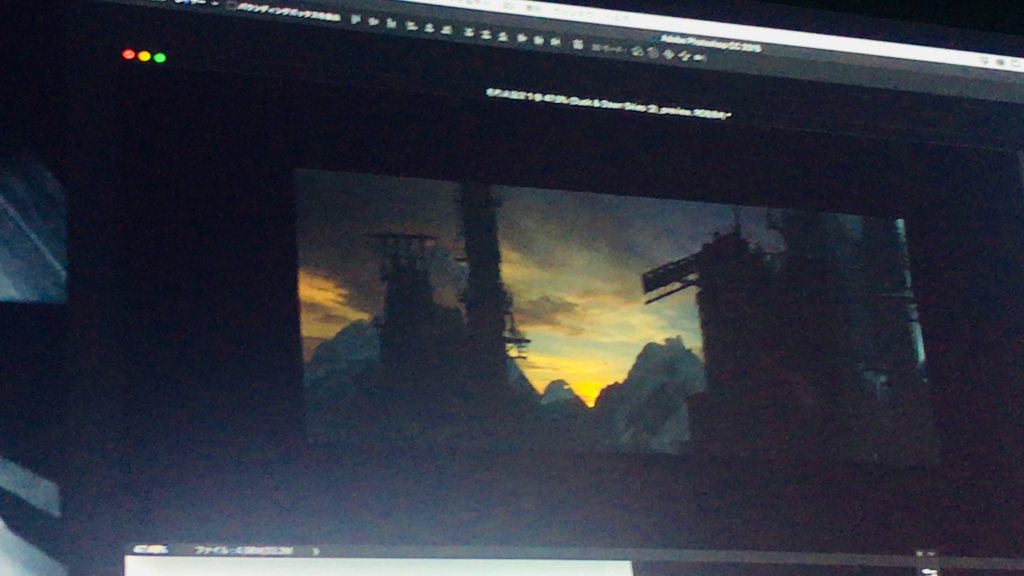Select the 3D roll mode icon

click(653, 53)
